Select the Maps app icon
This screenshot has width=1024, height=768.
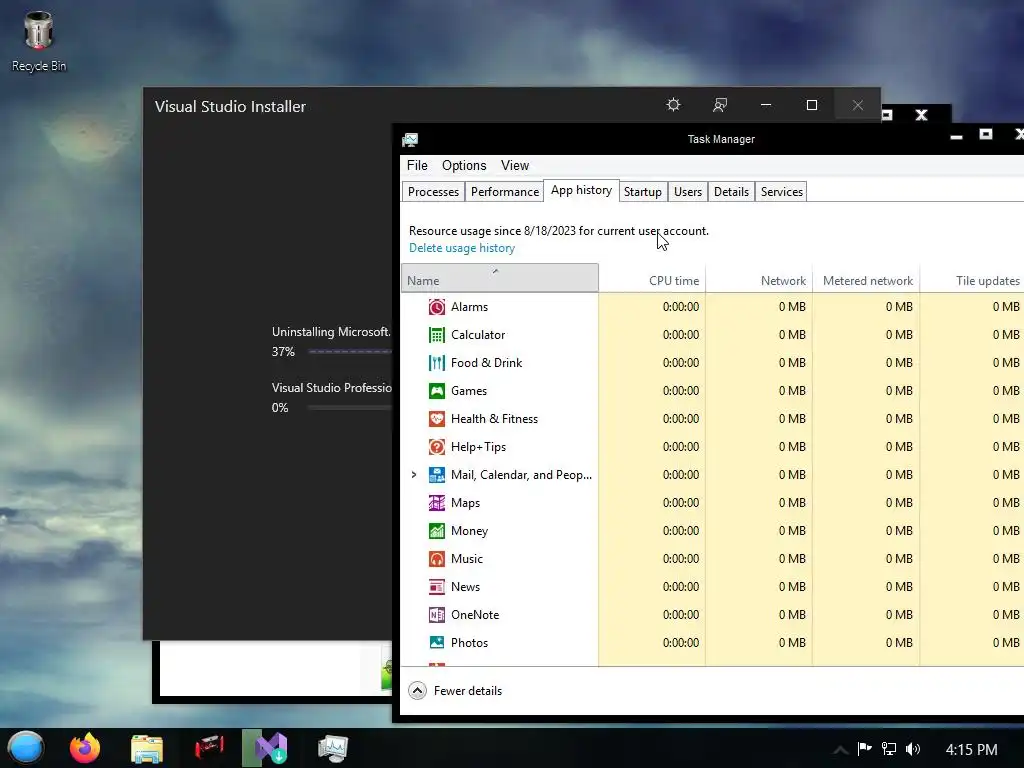[x=436, y=504]
